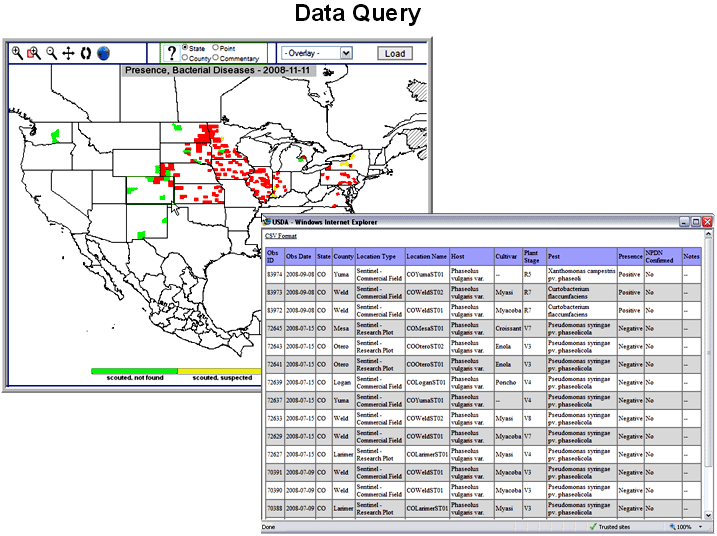Select the zoom-to-area magnifier with red box
The width and height of the screenshot is (717, 536).
click(34, 53)
